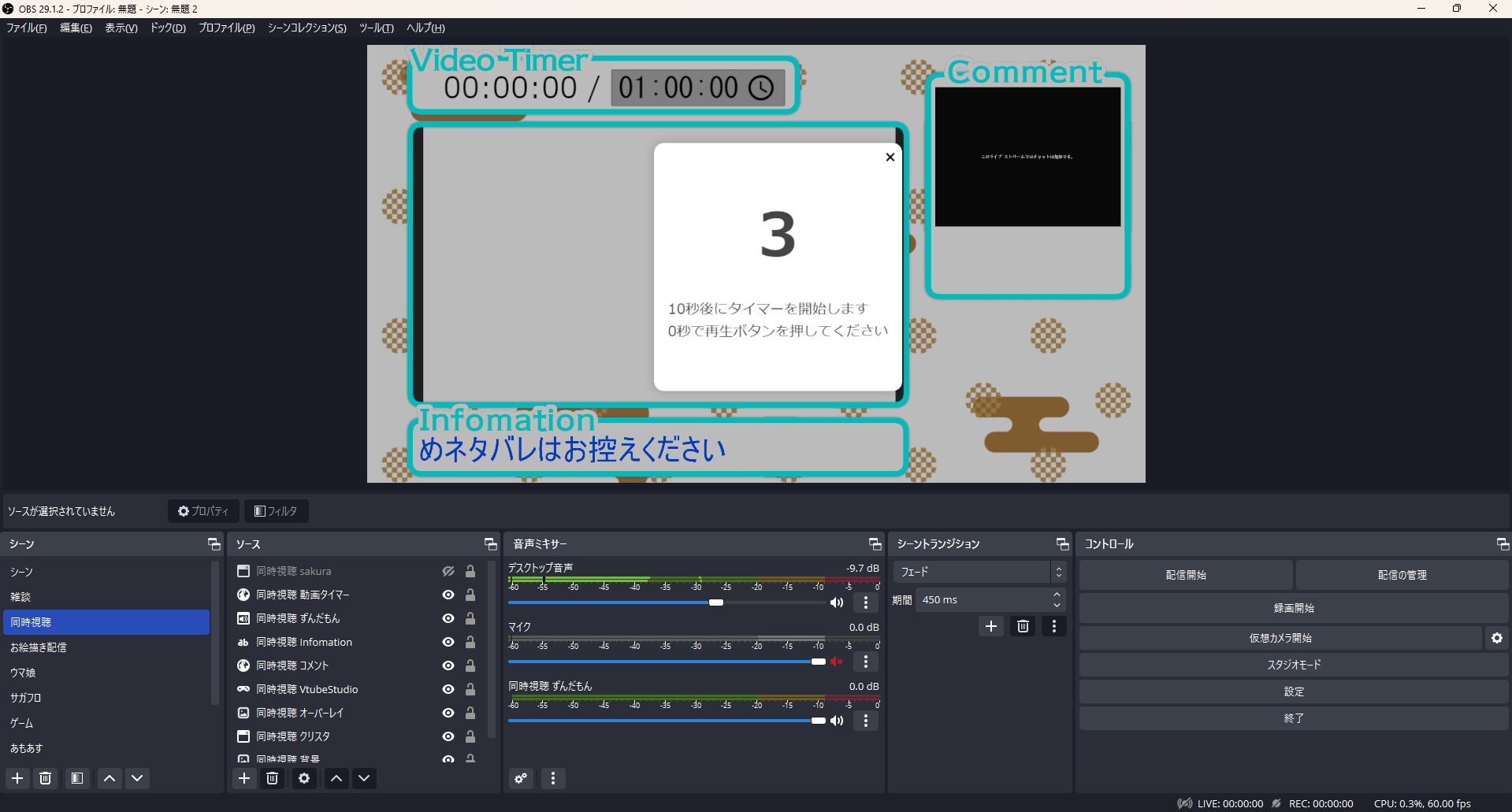Open desktop audio three-dot options menu
The image size is (1512, 812).
click(x=866, y=603)
